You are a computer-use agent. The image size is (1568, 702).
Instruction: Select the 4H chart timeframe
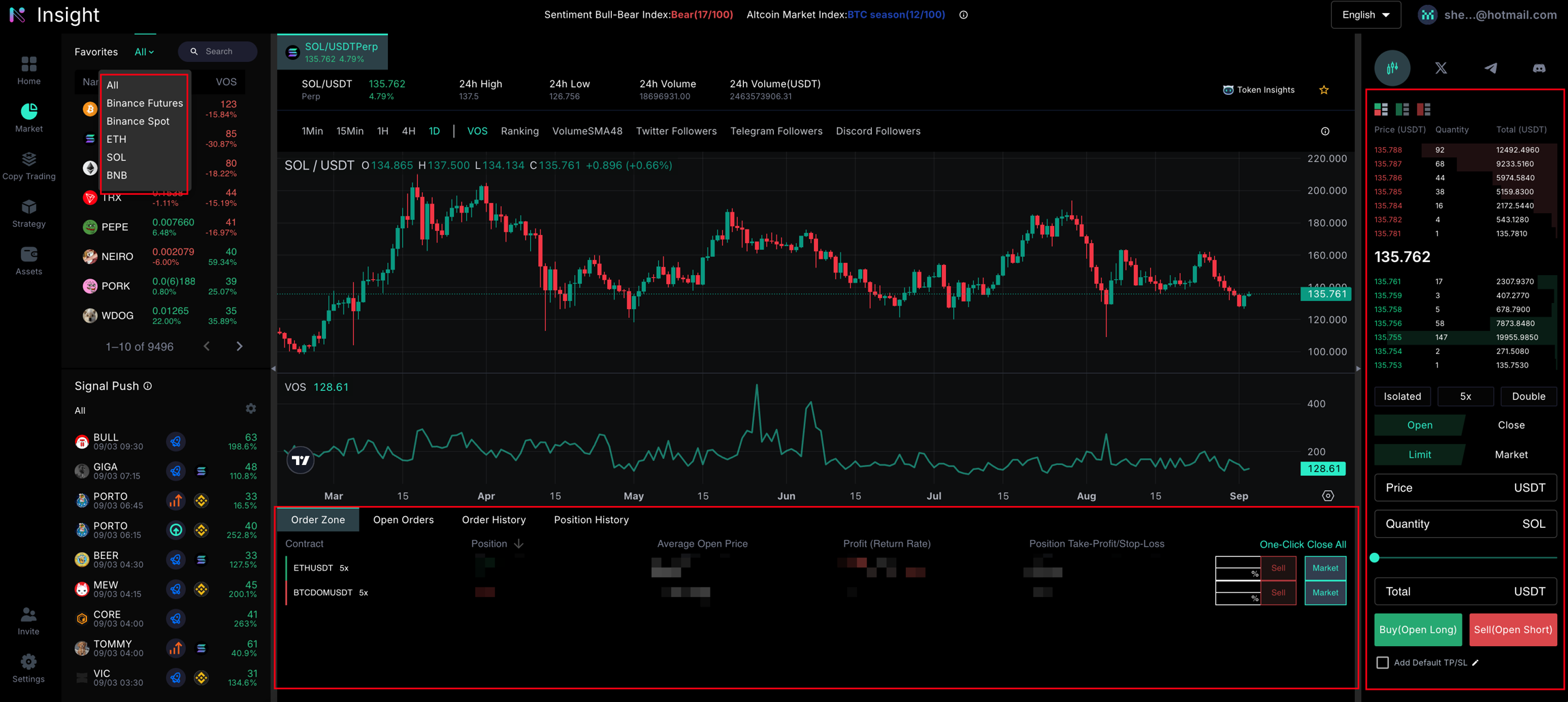click(408, 131)
